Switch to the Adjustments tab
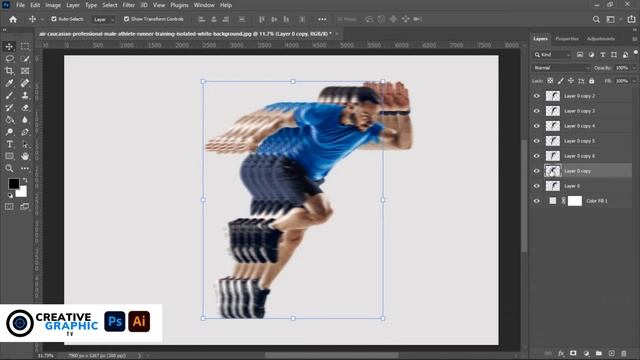The image size is (640, 360). coord(601,39)
